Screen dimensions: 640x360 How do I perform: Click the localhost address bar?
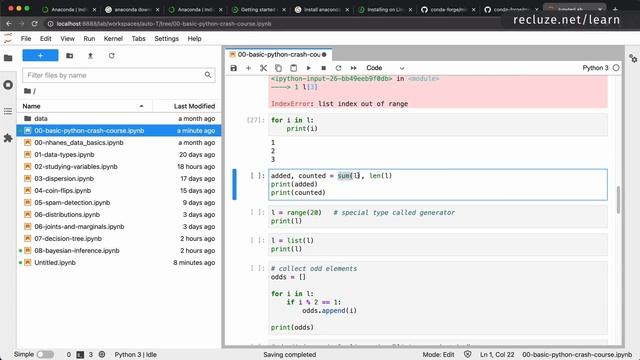click(x=163, y=24)
